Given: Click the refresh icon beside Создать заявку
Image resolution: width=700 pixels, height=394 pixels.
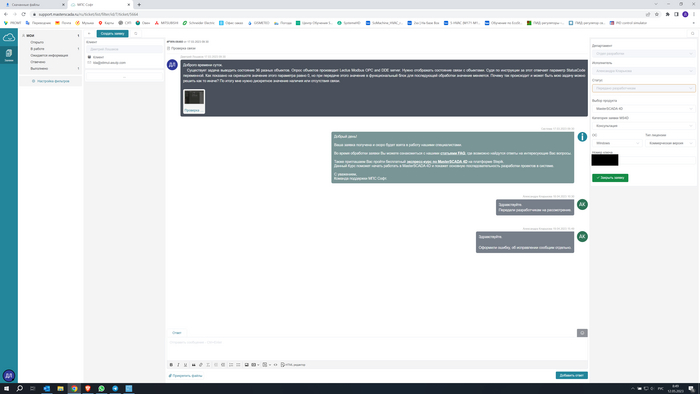Looking at the screenshot, I should pos(136,33).
